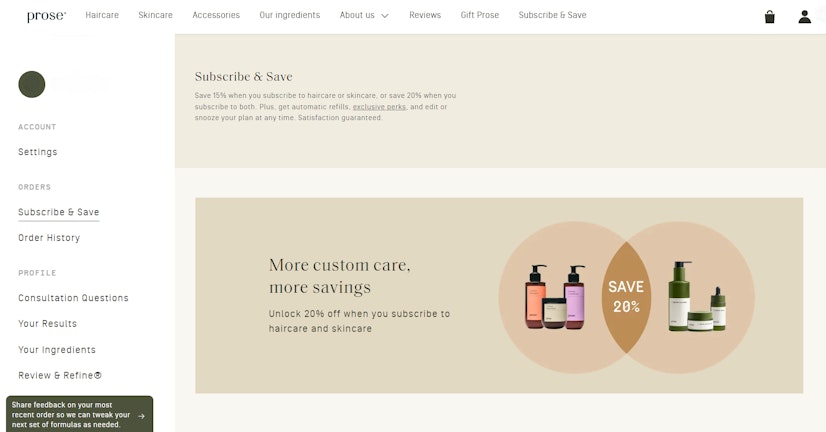This screenshot has width=826, height=432.
Task: Click 'Unlock 20% off' promo text
Action: (359, 321)
